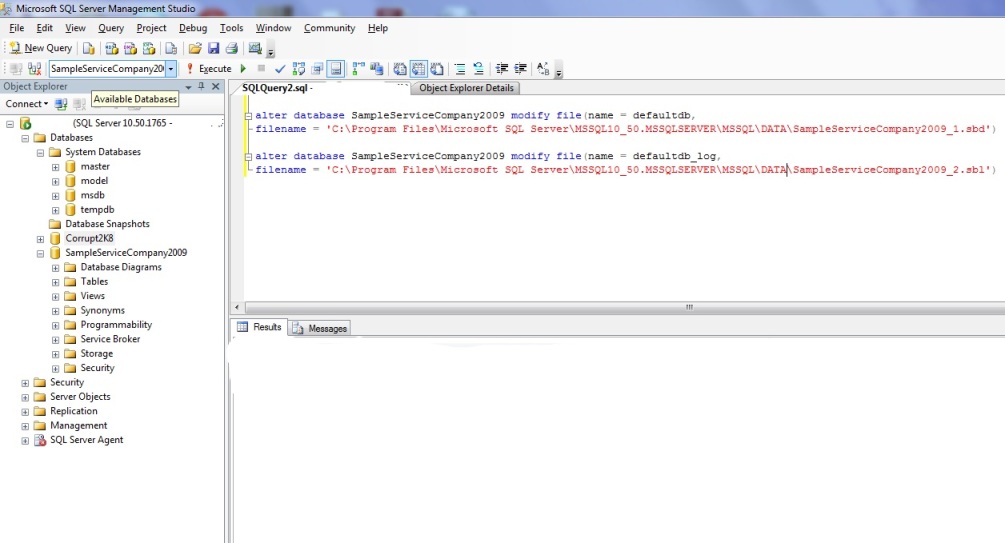1005x543 pixels.
Task: Open the Available Databases dropdown
Action: pos(171,69)
